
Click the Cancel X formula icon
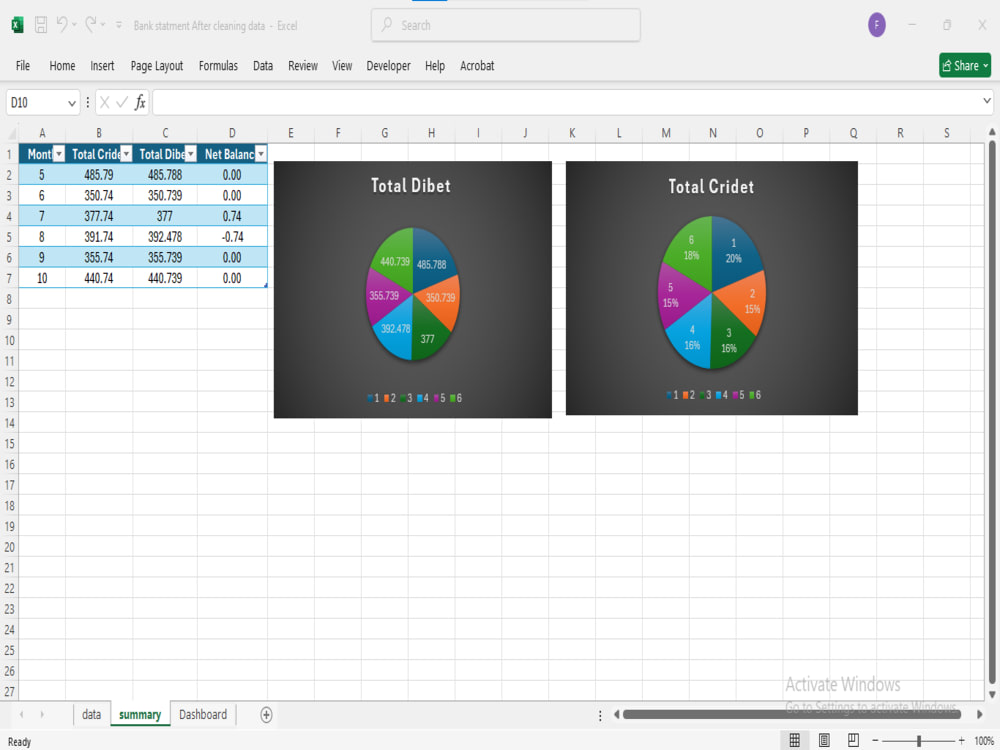[x=105, y=103]
